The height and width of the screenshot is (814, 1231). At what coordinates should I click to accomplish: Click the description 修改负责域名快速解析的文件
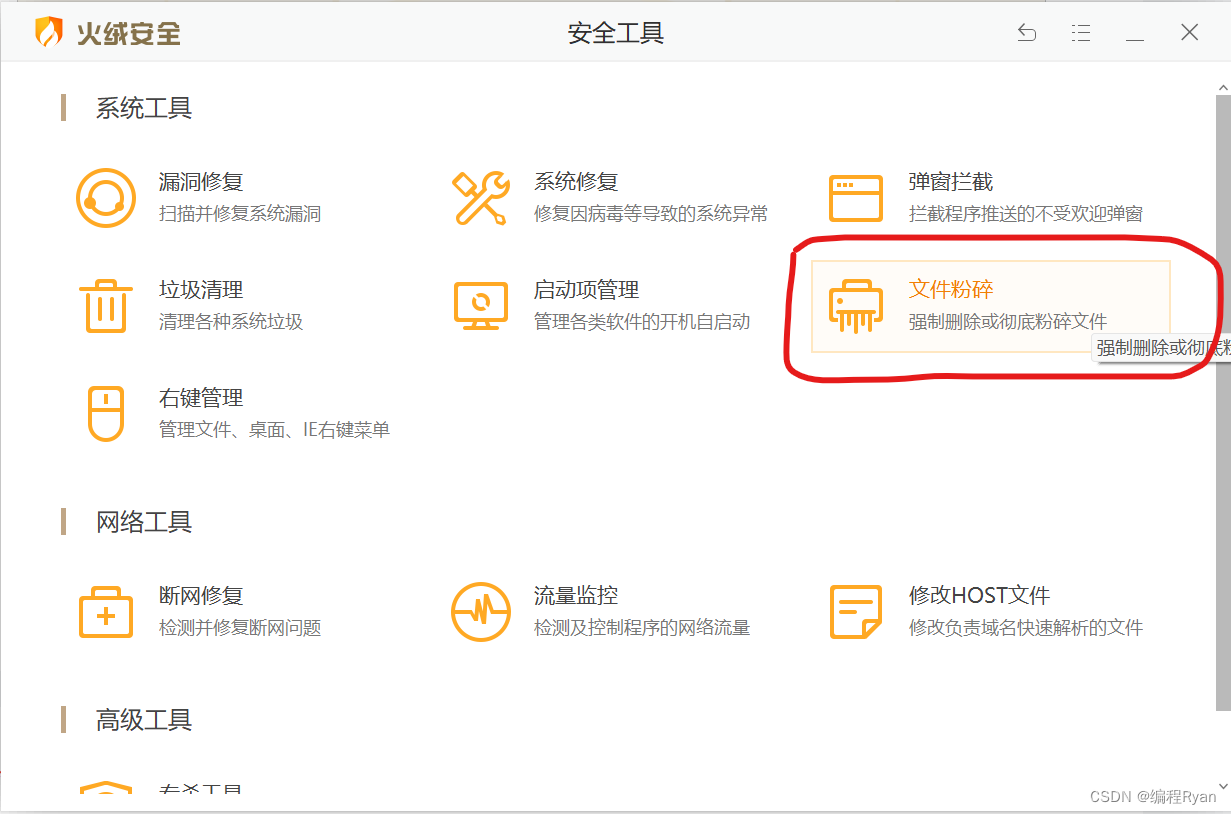1026,628
